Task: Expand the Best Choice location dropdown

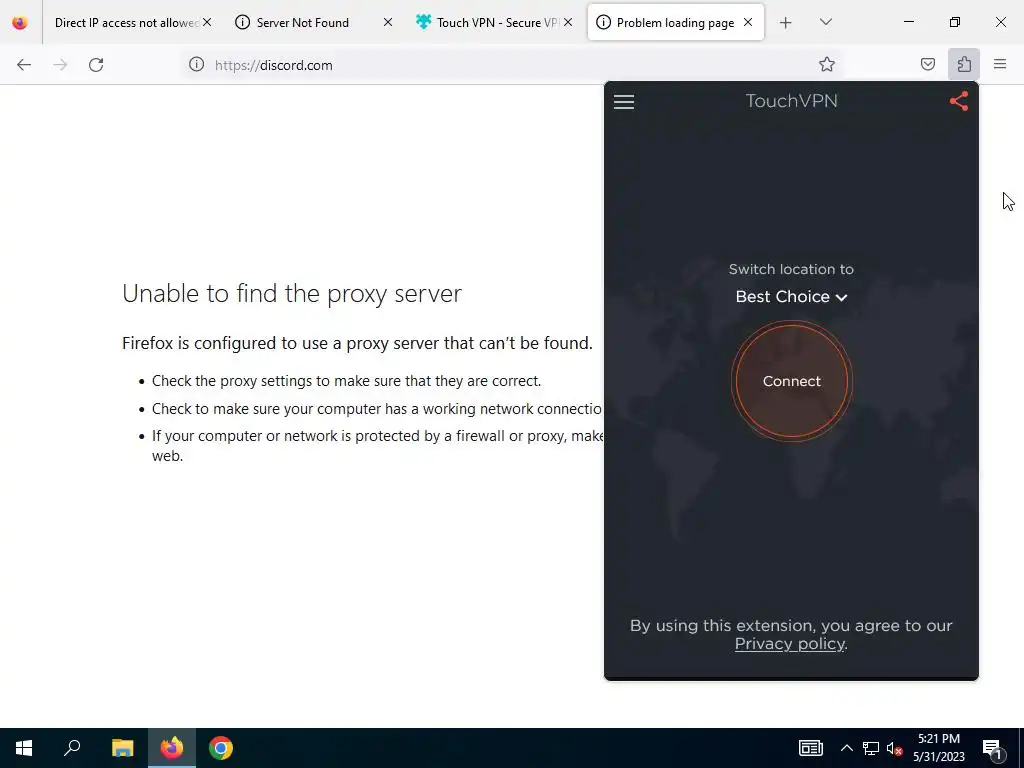Action: [792, 296]
